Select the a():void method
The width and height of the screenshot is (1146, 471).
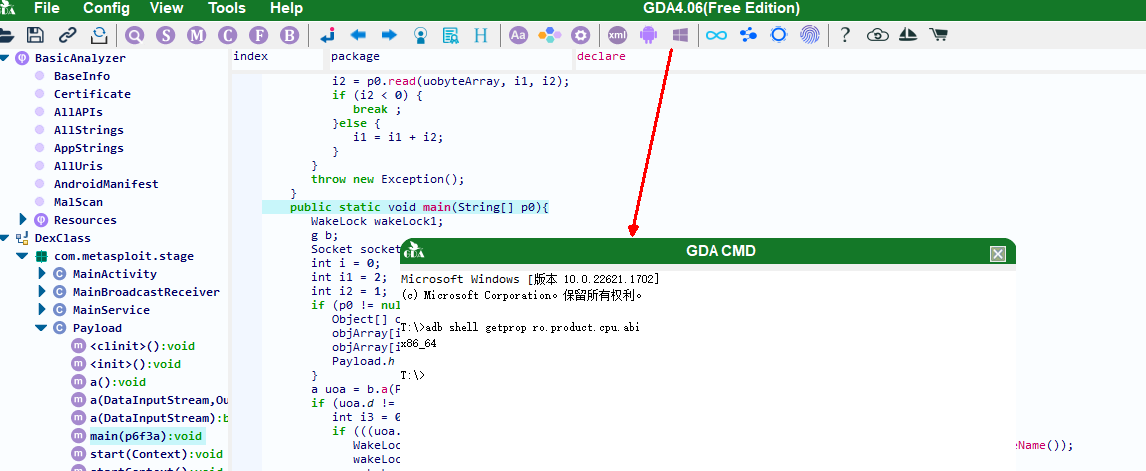(x=118, y=382)
